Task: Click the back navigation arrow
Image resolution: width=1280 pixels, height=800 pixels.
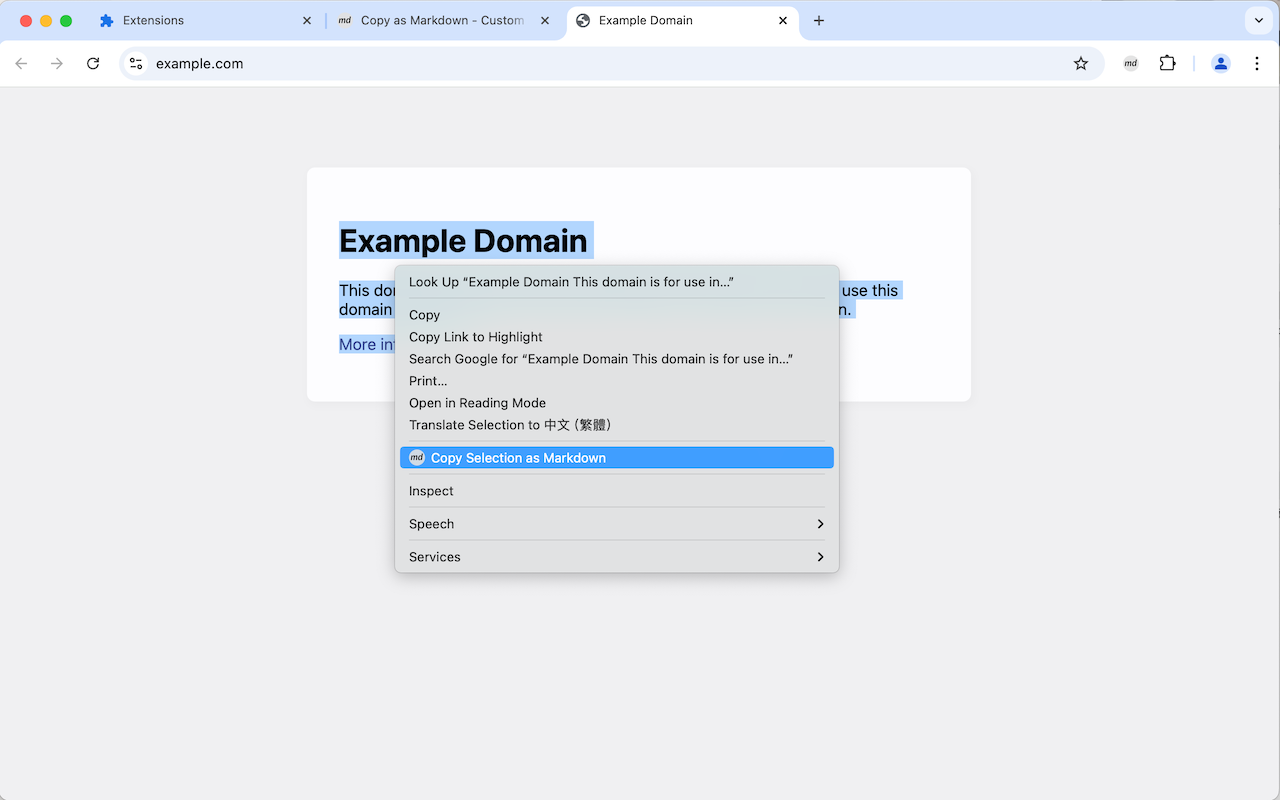Action: (x=21, y=63)
